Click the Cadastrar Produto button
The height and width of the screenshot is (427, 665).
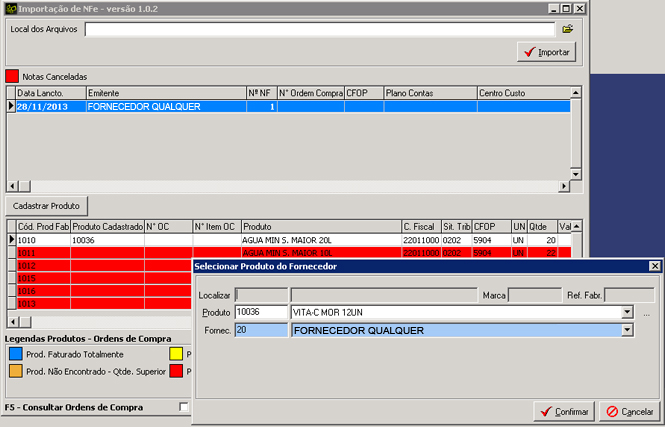(x=46, y=205)
